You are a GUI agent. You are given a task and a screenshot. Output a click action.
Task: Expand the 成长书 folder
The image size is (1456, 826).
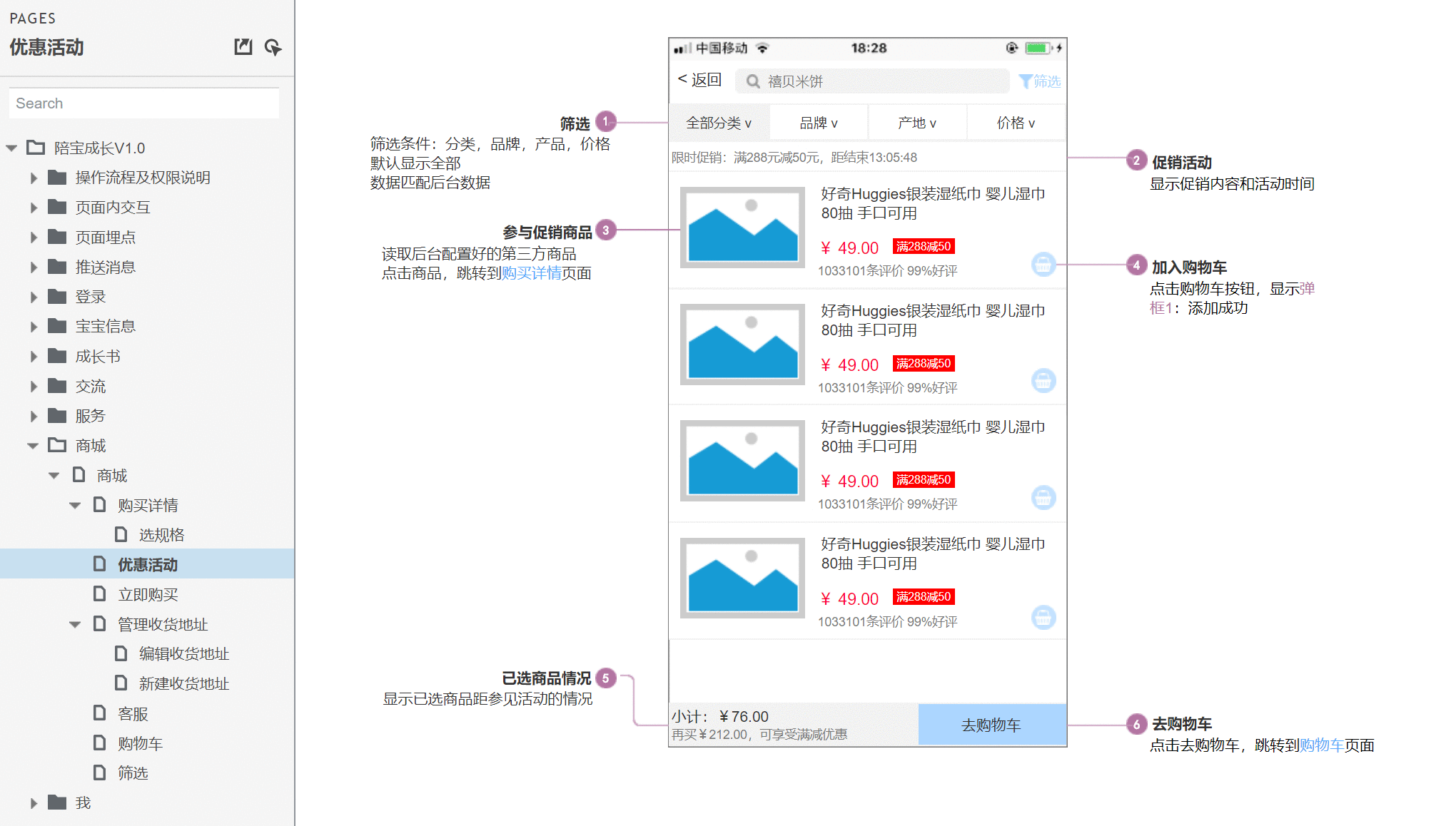34,357
